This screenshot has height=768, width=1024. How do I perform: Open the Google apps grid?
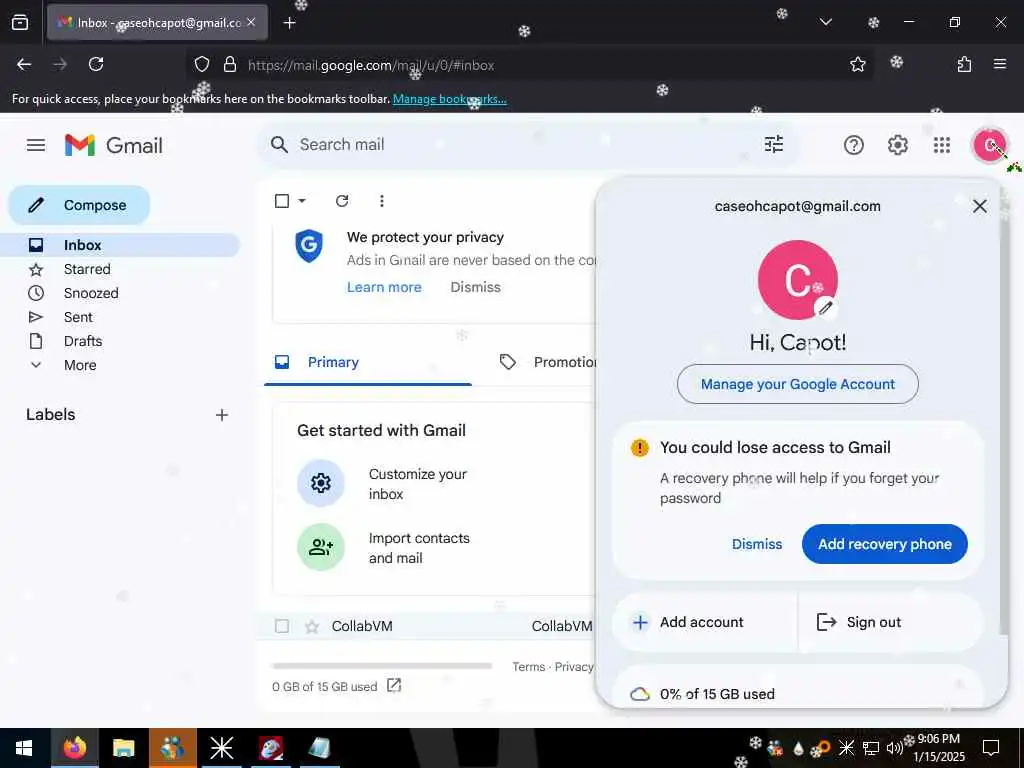pyautogui.click(x=942, y=145)
